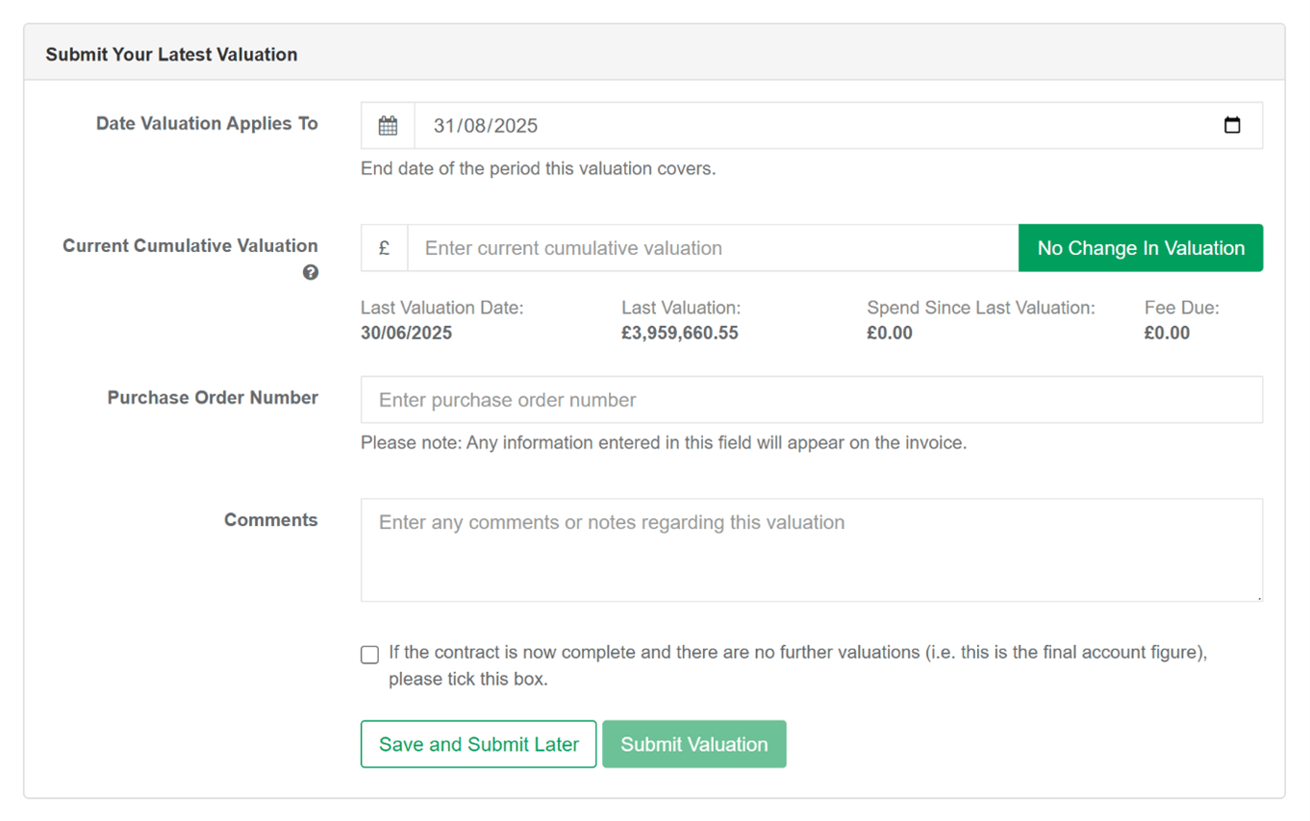
Task: Click the calendar glyph inside the date input group
Action: coord(387,125)
